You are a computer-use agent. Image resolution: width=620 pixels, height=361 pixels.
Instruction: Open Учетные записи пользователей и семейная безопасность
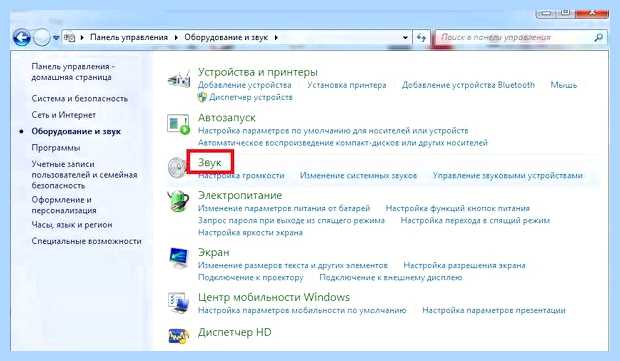(84, 174)
